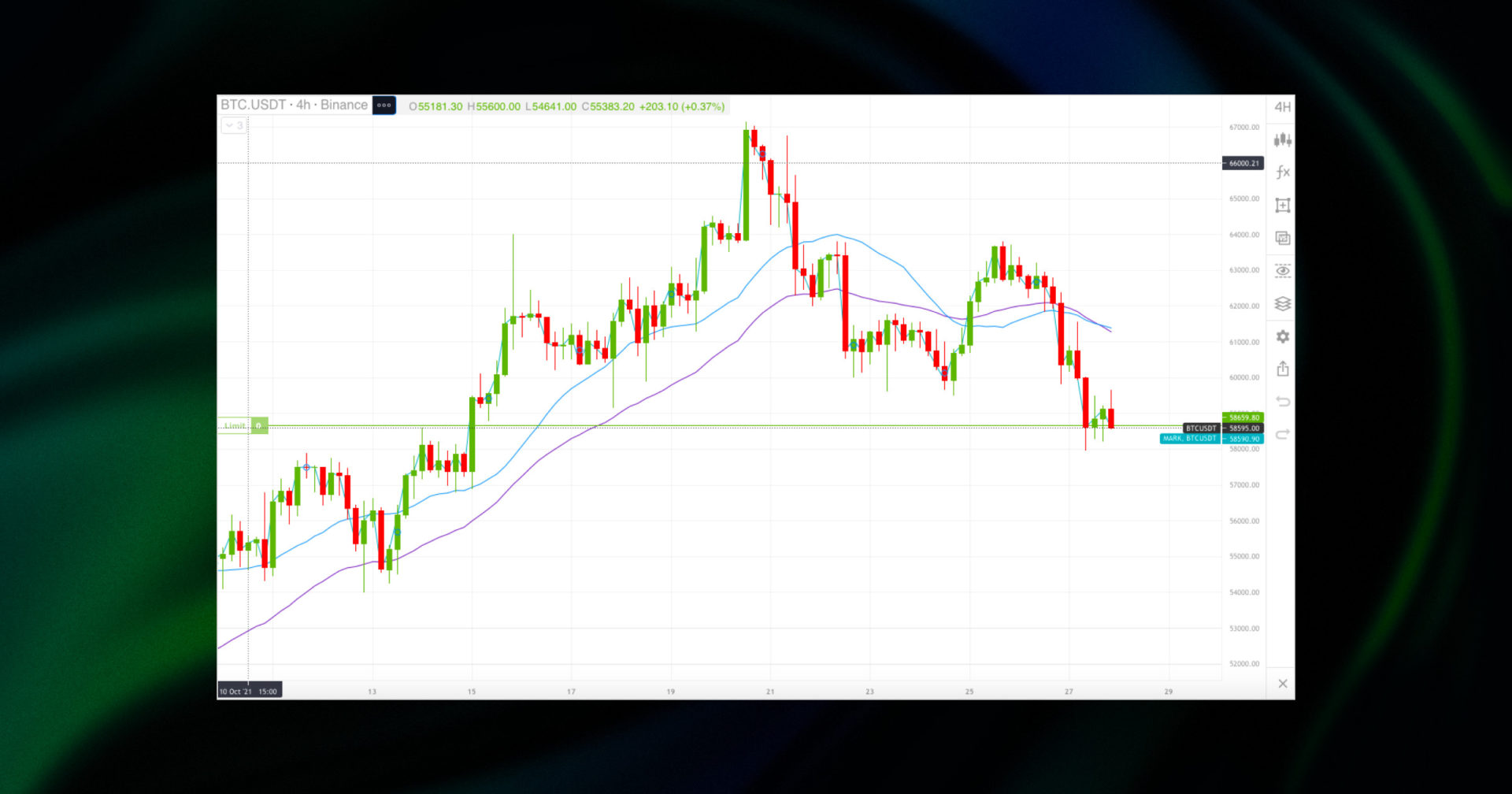
Task: Click the 58595.00 BTCUSDT price tag
Action: (1242, 428)
